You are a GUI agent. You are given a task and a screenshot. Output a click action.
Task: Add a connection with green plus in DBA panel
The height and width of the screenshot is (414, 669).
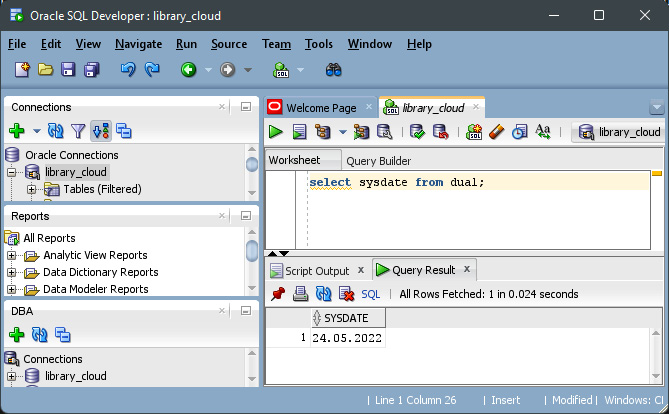(17, 335)
